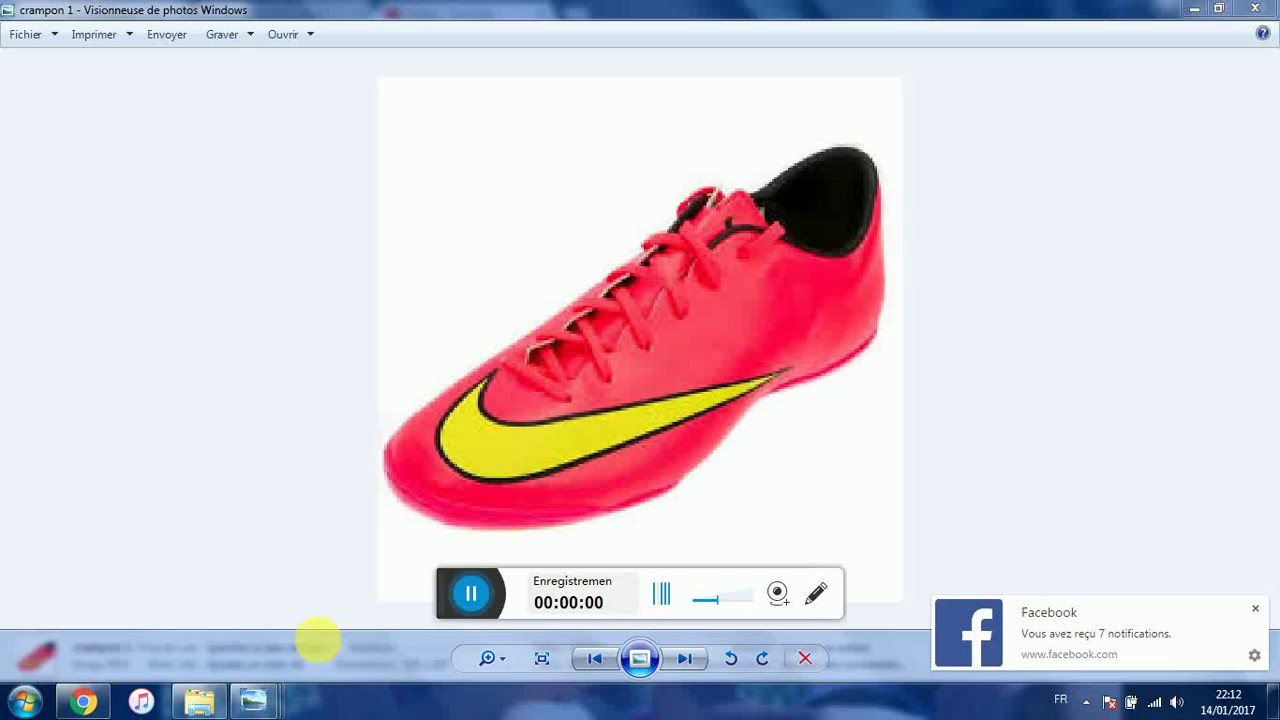1280x720 pixels.
Task: Pause the screen recording
Action: pyautogui.click(x=471, y=594)
